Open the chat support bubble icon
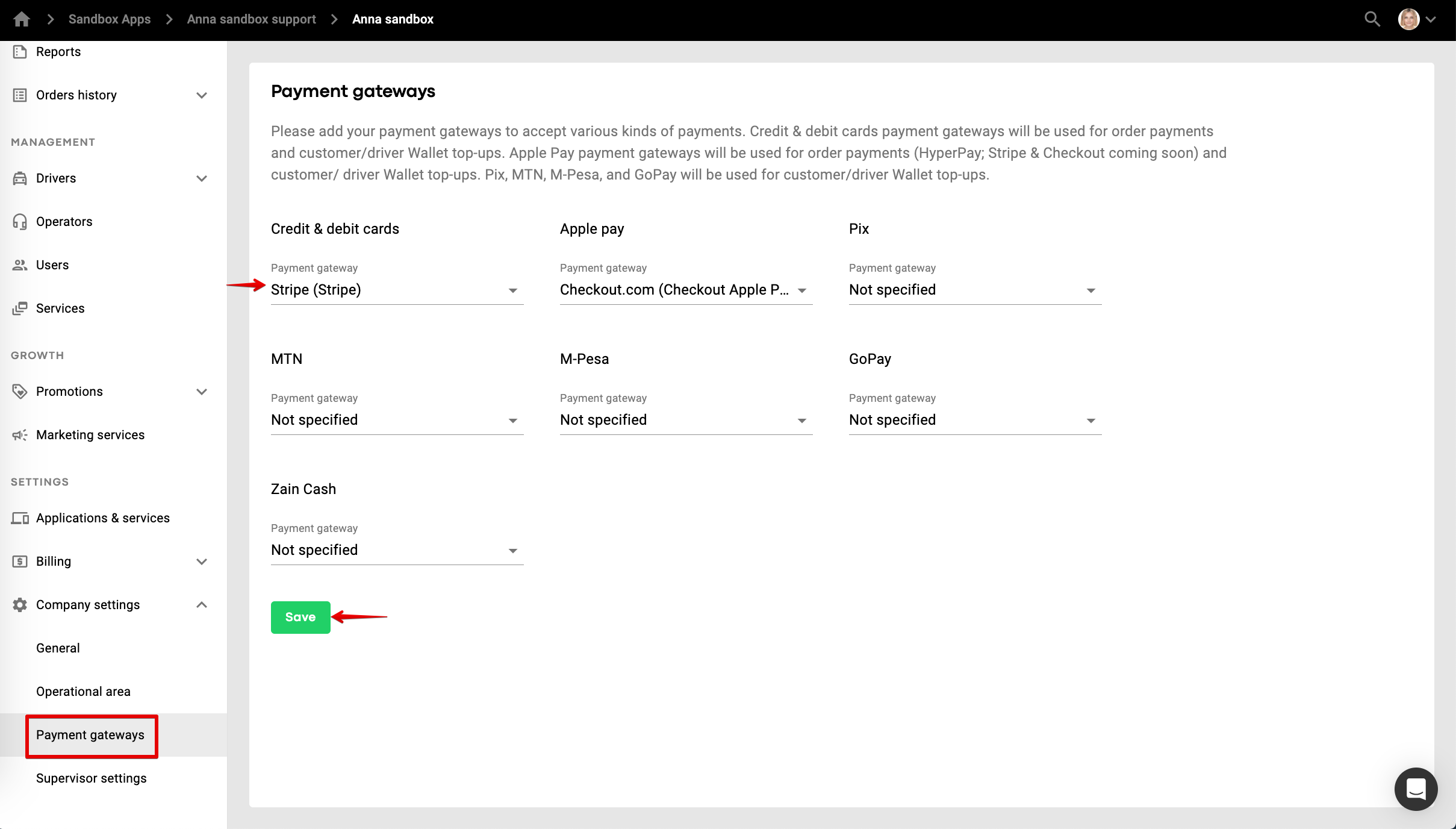Viewport: 1456px width, 829px height. 1416,789
